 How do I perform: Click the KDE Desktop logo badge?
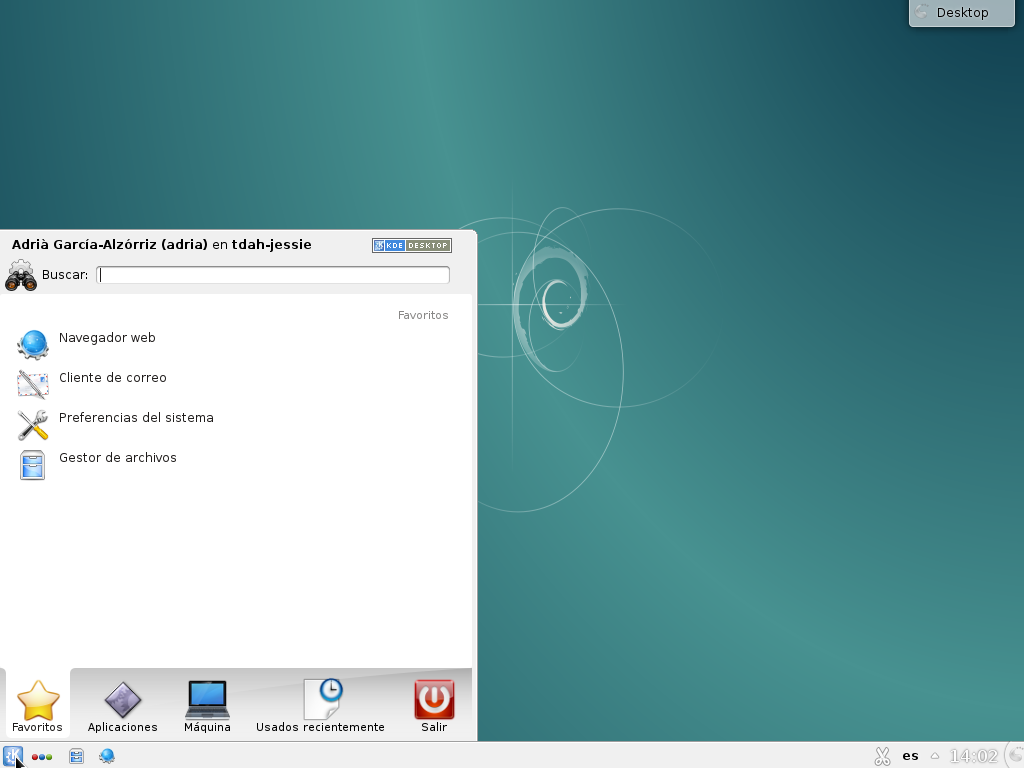coord(412,246)
